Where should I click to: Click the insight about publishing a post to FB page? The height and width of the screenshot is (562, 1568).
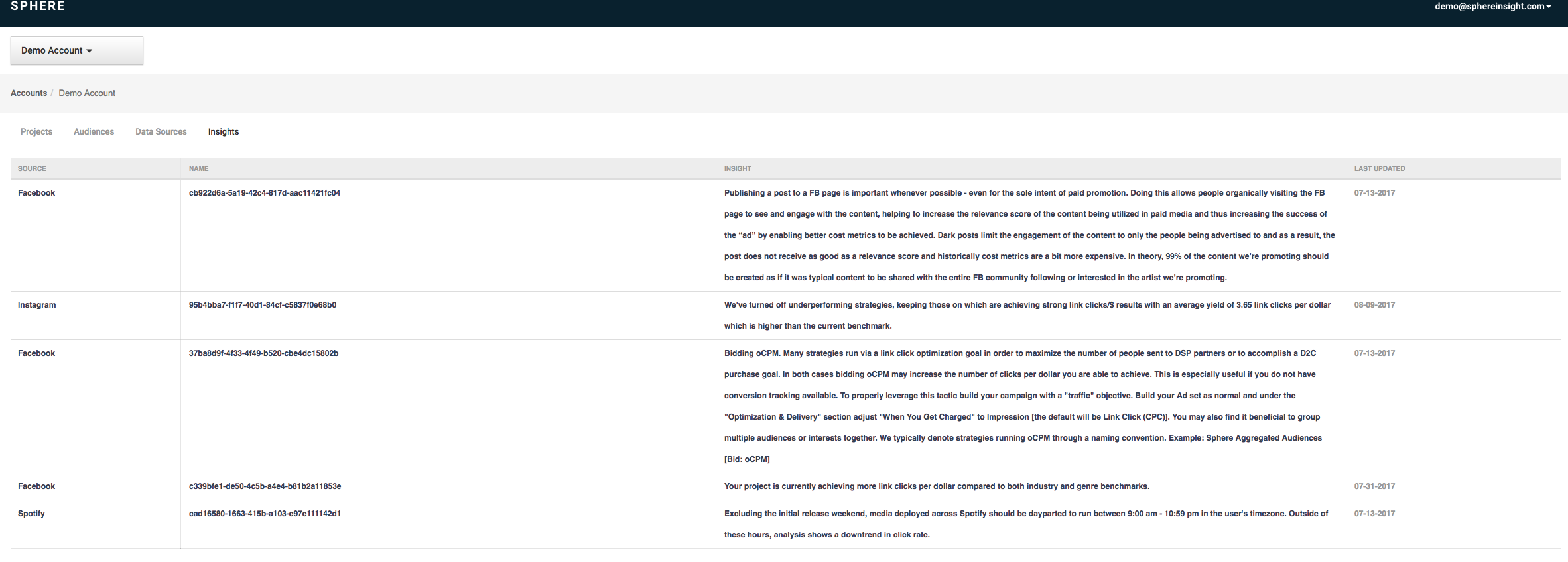click(1029, 235)
